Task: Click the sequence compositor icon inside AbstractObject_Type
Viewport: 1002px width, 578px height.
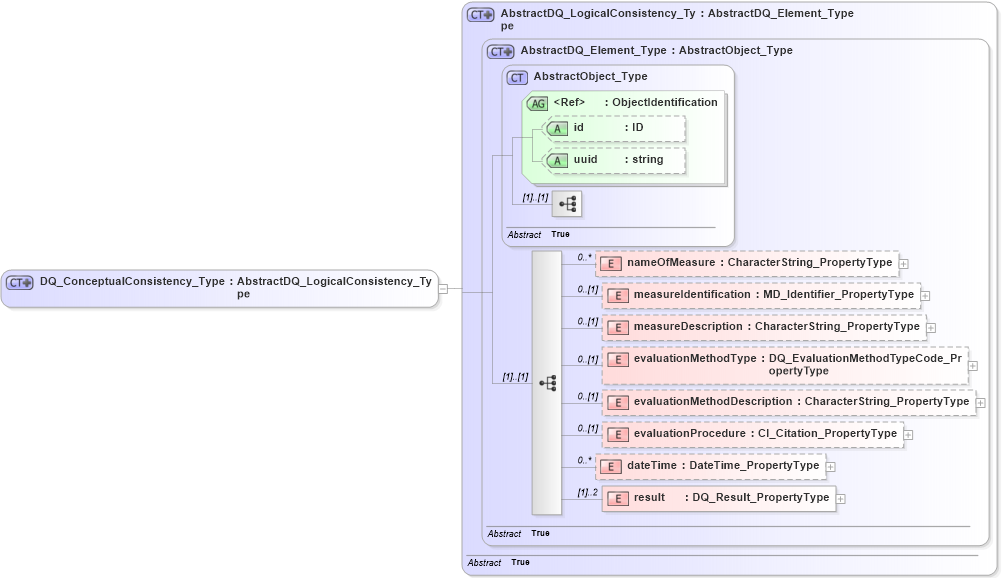Action: coord(567,203)
